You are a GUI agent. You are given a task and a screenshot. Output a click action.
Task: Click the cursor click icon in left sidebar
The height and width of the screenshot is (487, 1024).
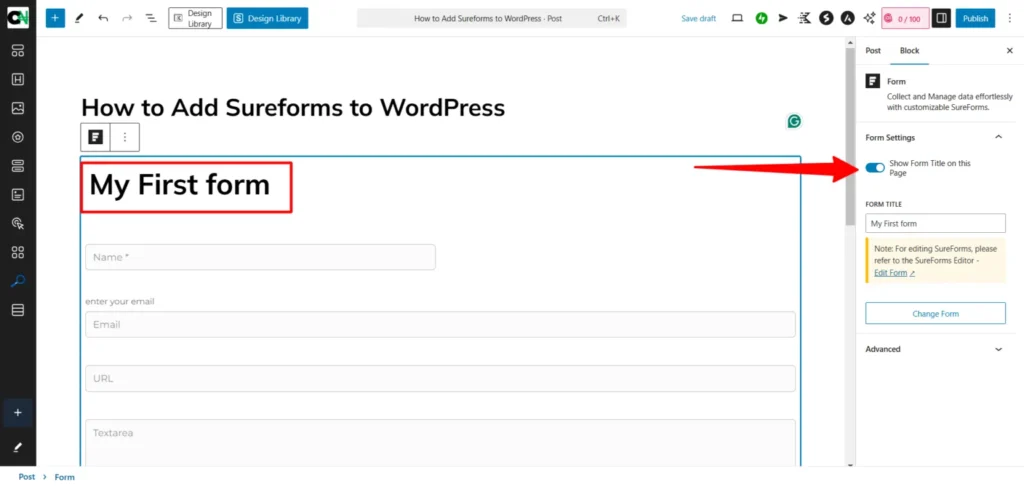click(x=18, y=224)
